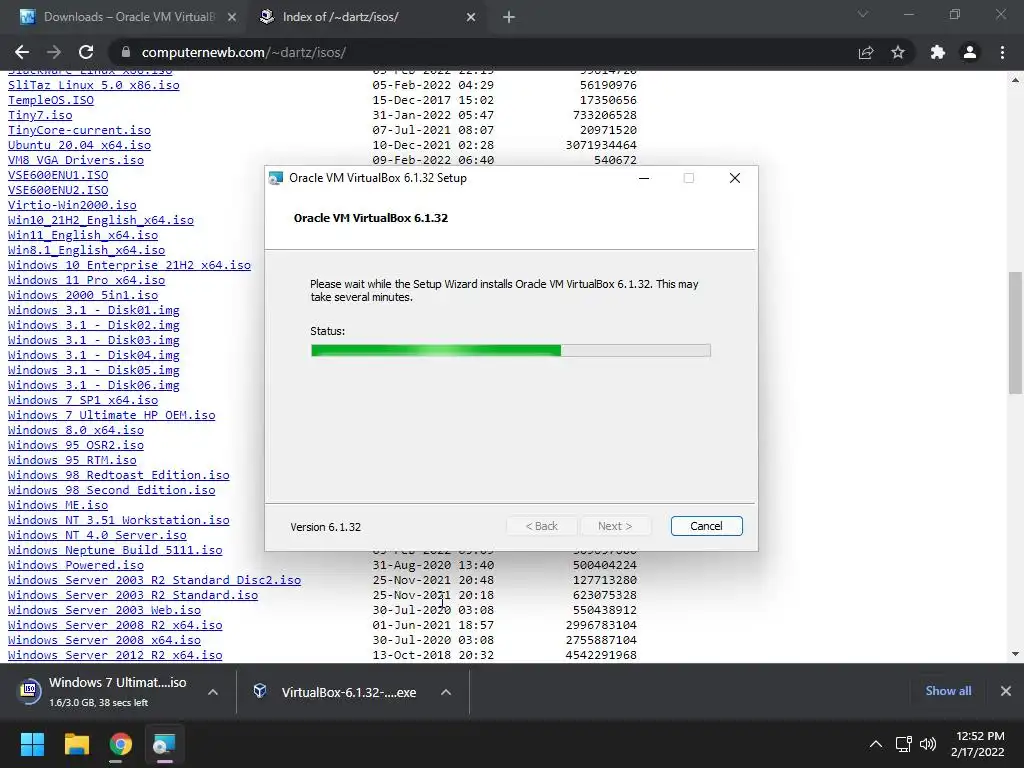1024x768 pixels.
Task: Open volume control tray icon
Action: (x=927, y=744)
